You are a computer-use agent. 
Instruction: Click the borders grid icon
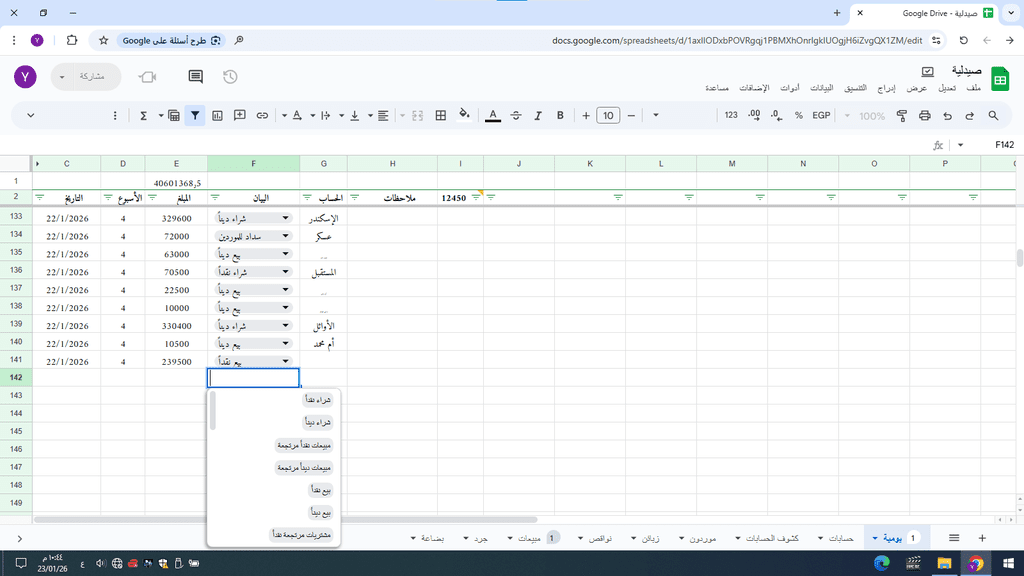click(x=440, y=116)
